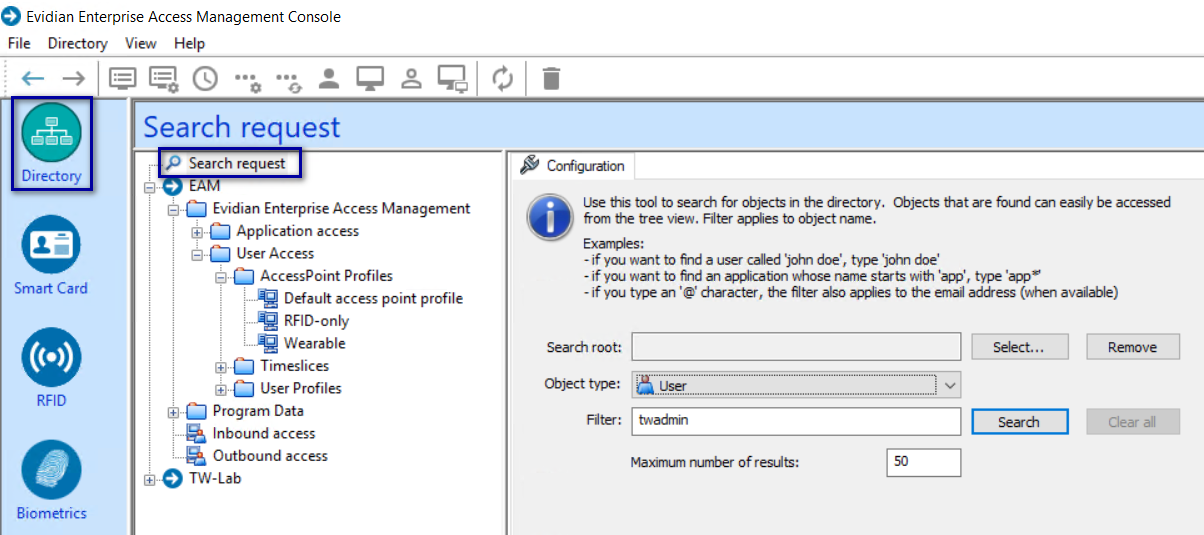Select the Configuration tab
1204x535 pixels.
pyautogui.click(x=573, y=166)
